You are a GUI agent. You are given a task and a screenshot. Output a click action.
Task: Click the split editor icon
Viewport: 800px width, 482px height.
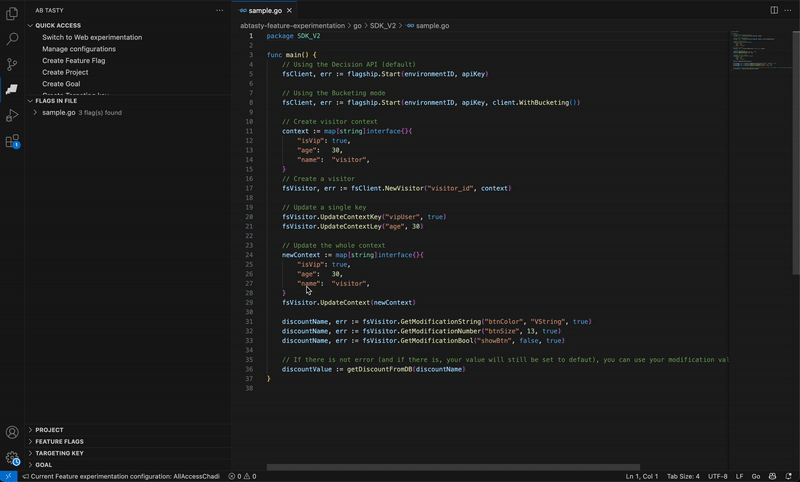(774, 10)
